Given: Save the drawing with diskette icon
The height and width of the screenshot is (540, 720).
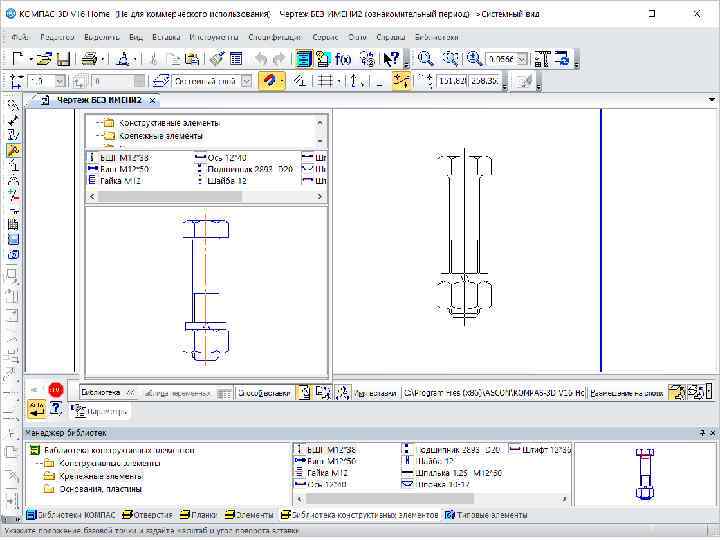Looking at the screenshot, I should click(x=63, y=59).
